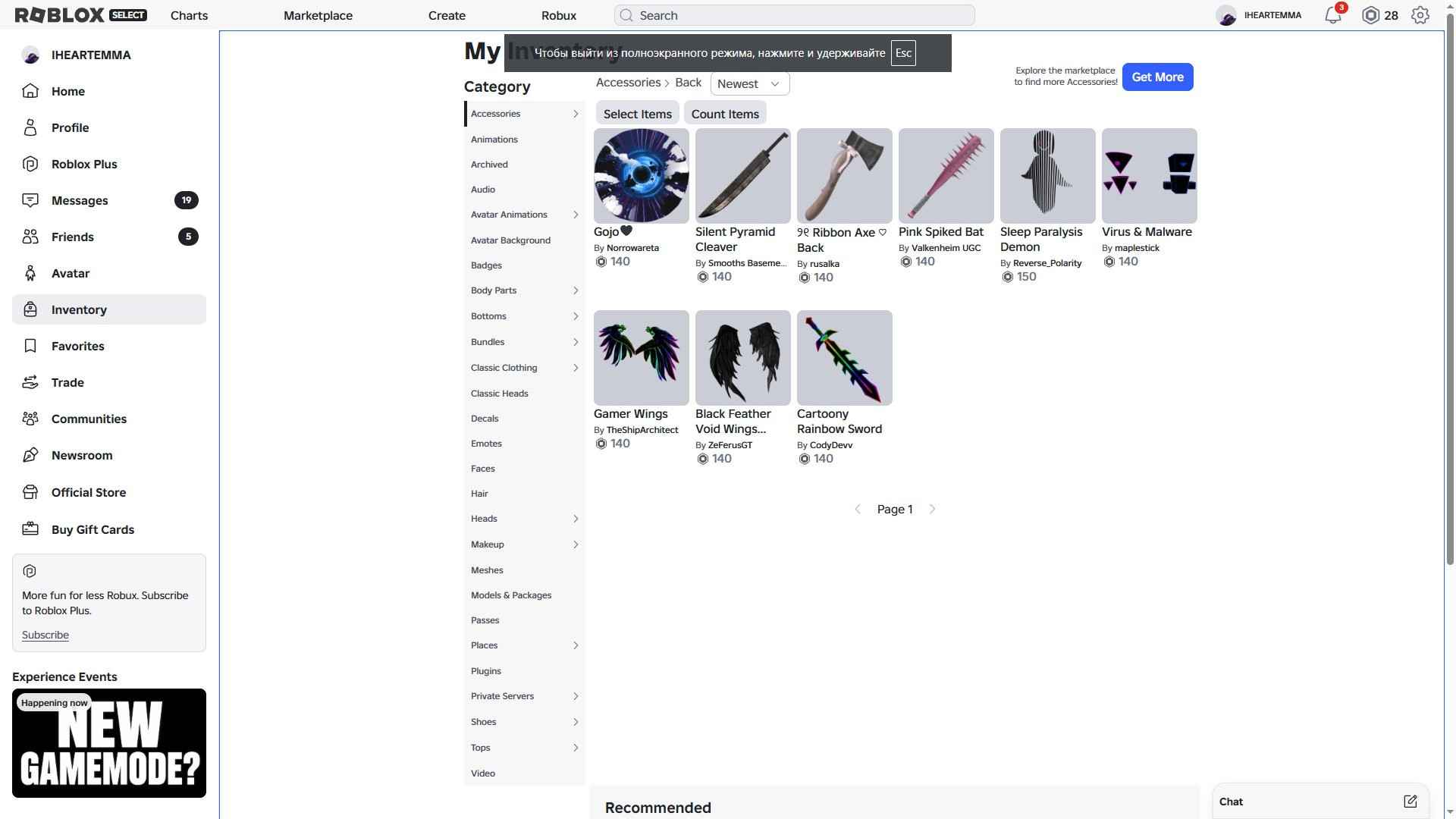
Task: Click the Robux balance icon
Action: click(1370, 15)
